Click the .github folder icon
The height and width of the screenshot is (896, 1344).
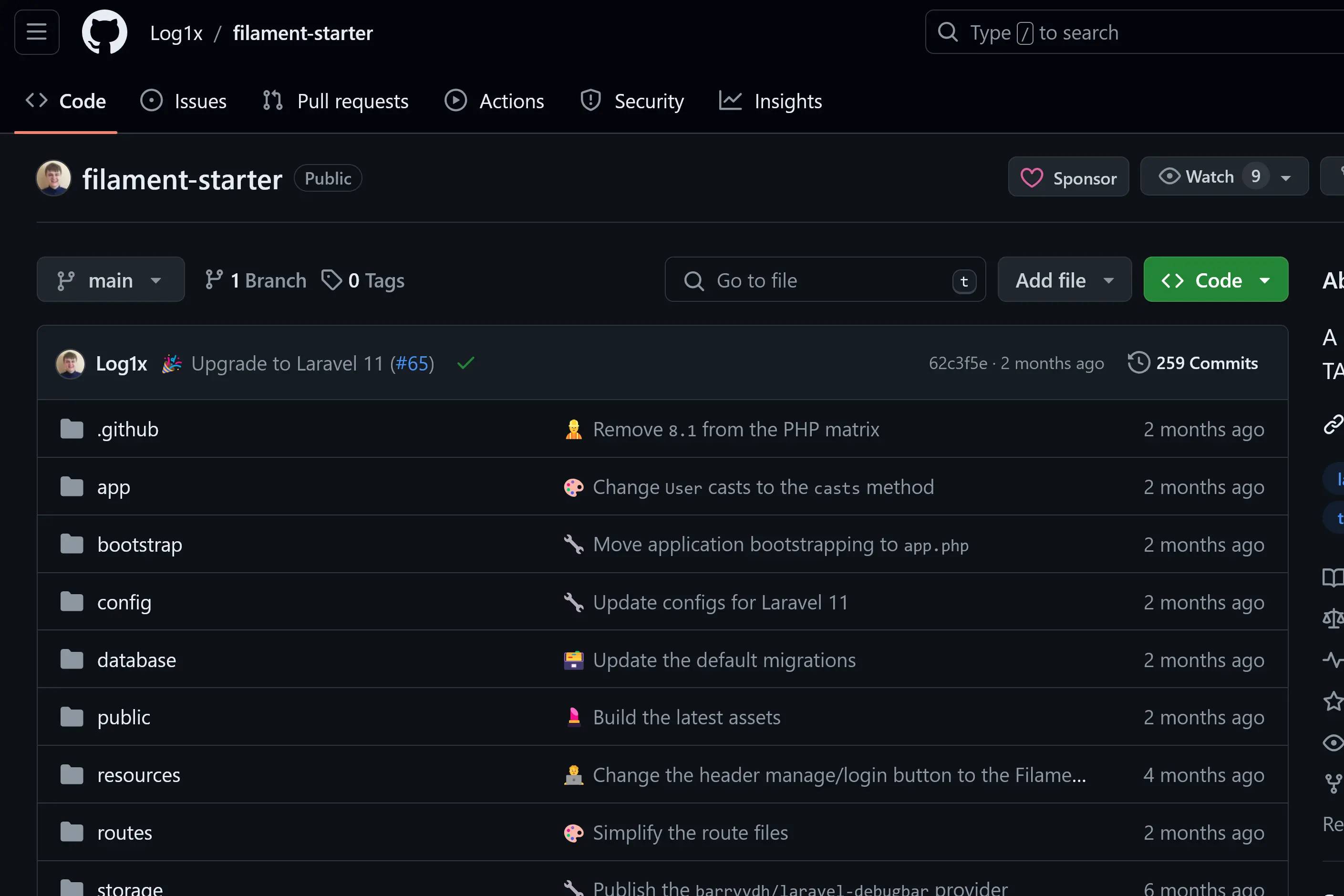coord(72,429)
